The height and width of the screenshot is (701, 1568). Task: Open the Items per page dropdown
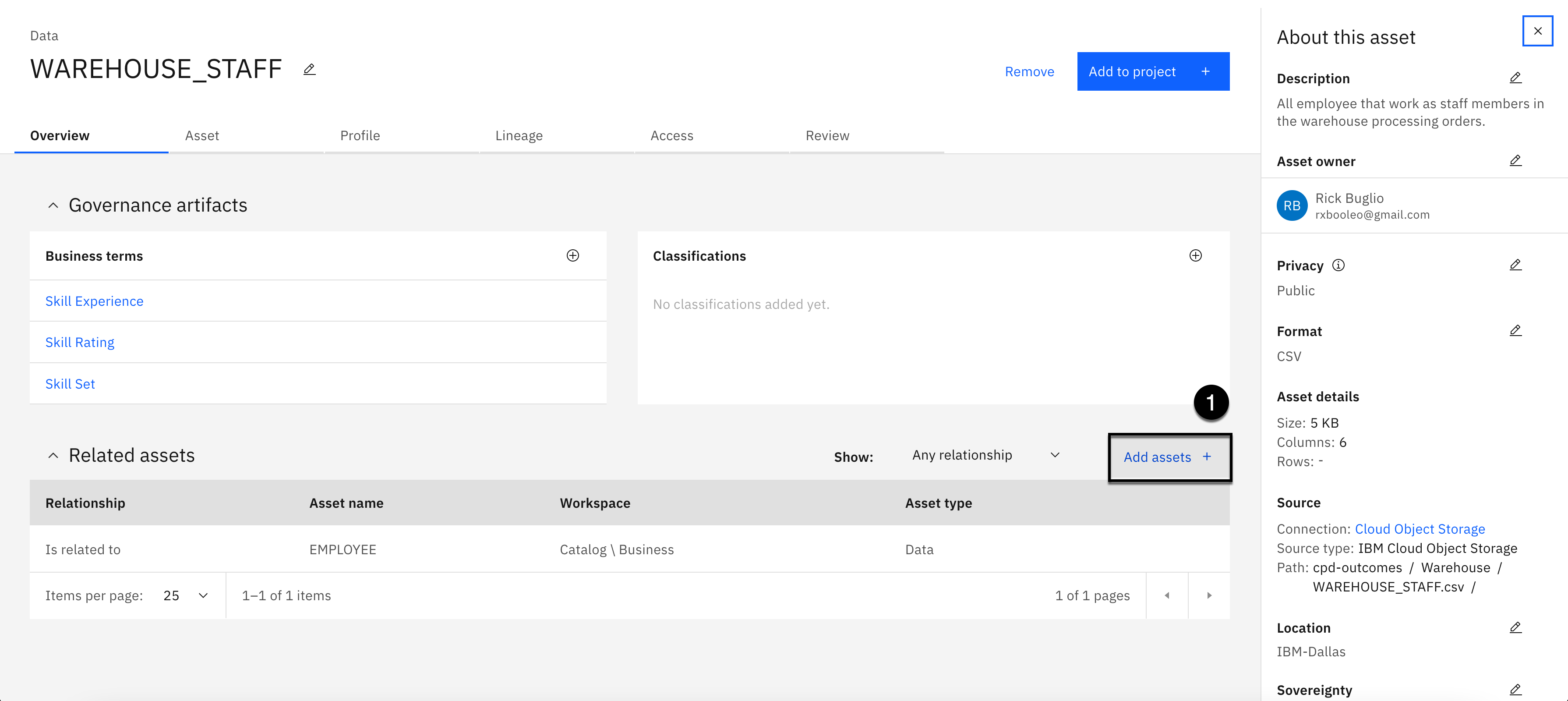pyautogui.click(x=185, y=596)
